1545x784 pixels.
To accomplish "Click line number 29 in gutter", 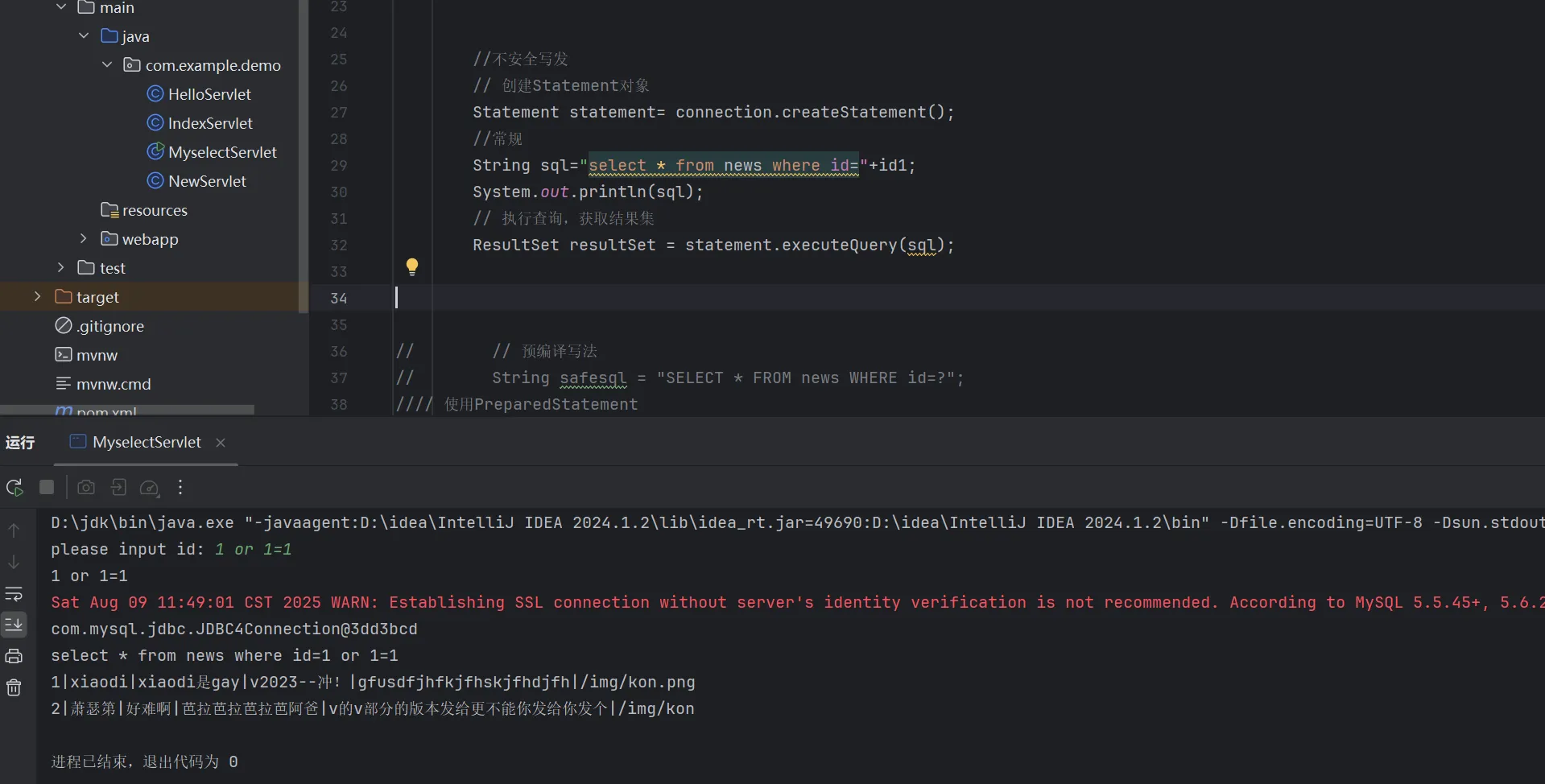I will 339,166.
